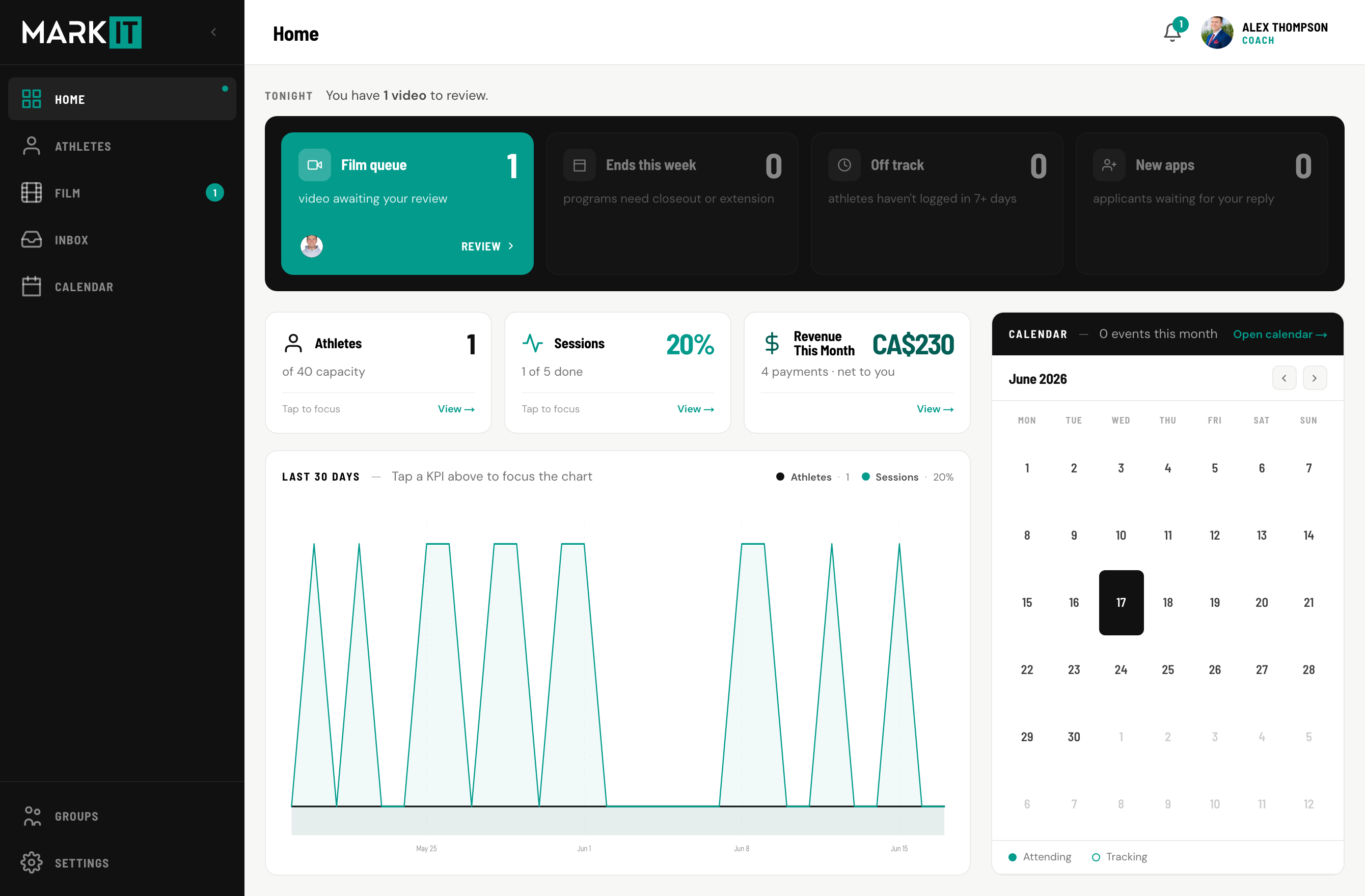Screen dimensions: 1365x896
Task: Tap to focus the Athletes KPI
Action: pyautogui.click(x=311, y=409)
